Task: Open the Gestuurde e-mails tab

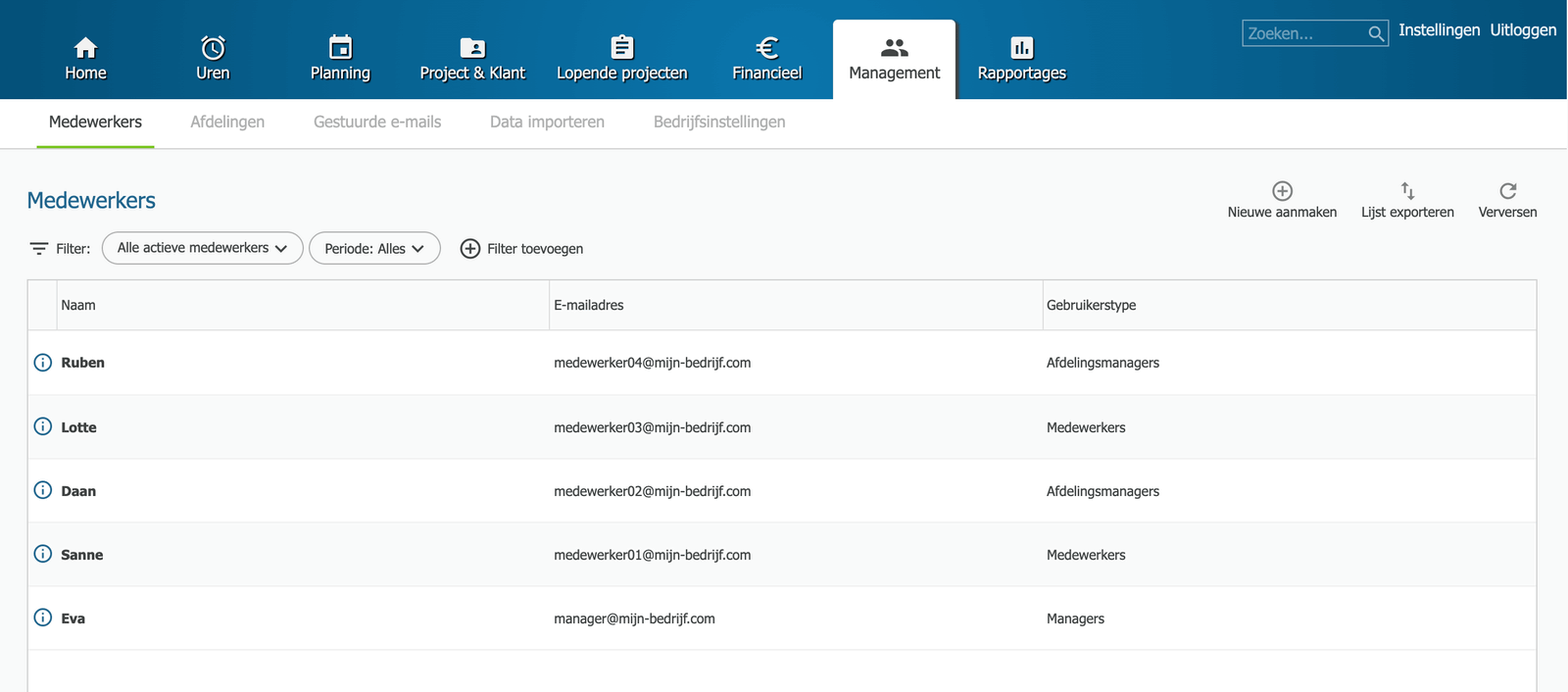Action: pos(377,123)
